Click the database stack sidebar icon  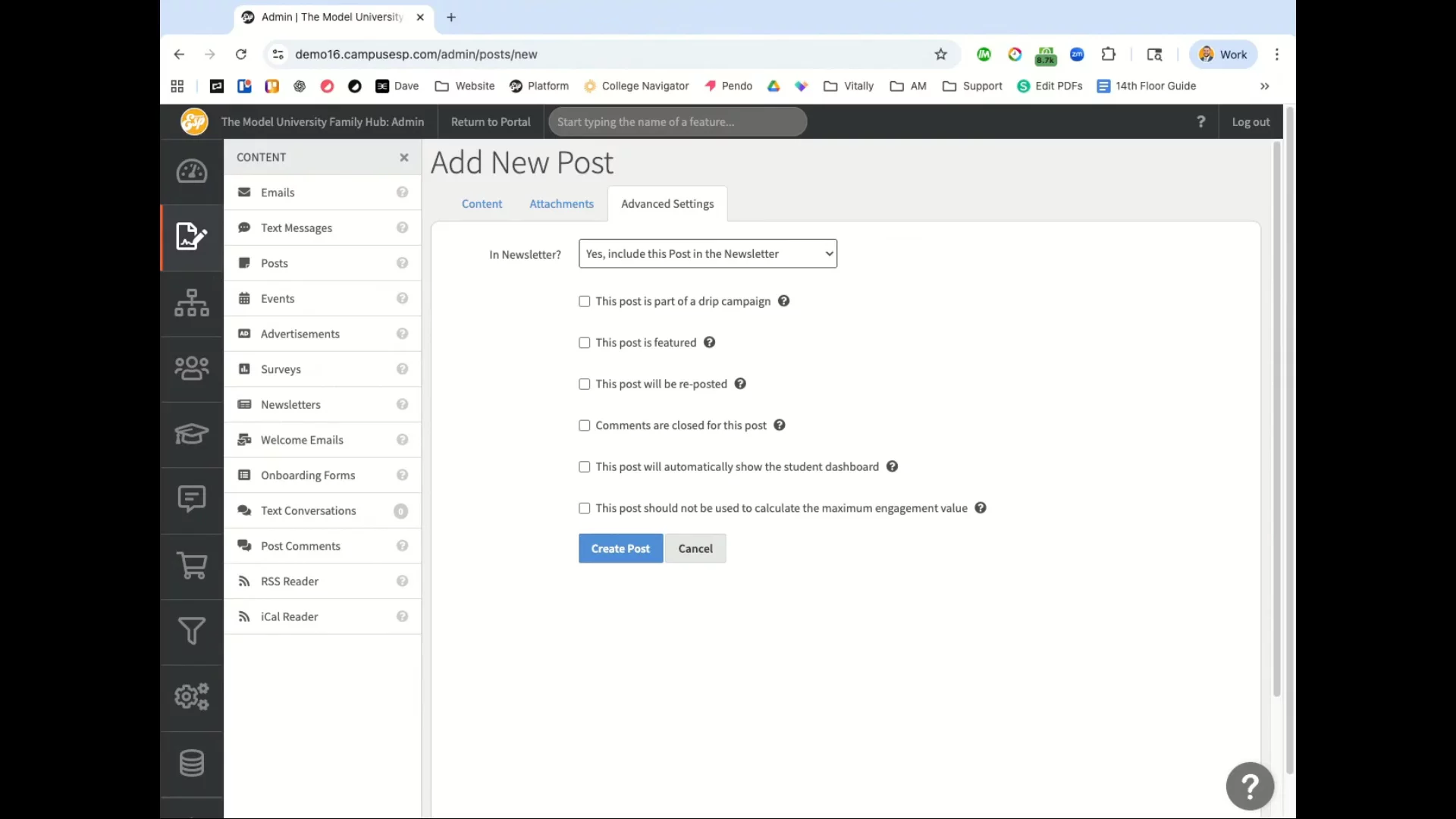191,763
